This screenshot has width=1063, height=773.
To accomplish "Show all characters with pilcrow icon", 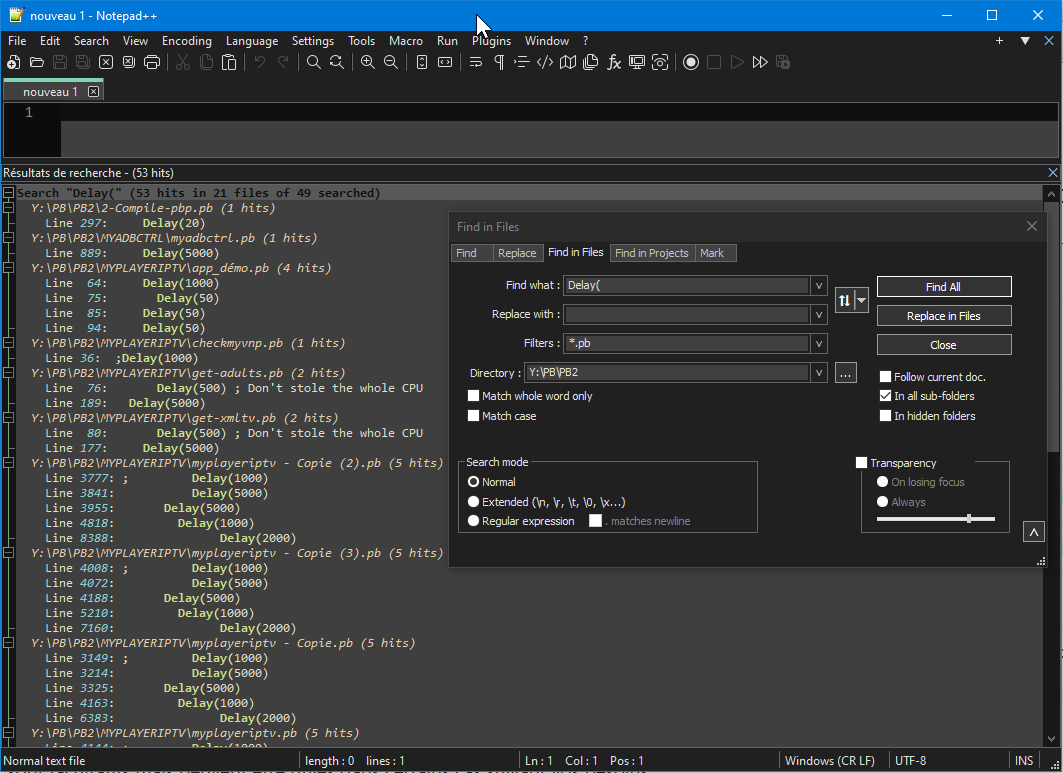I will [x=498, y=62].
